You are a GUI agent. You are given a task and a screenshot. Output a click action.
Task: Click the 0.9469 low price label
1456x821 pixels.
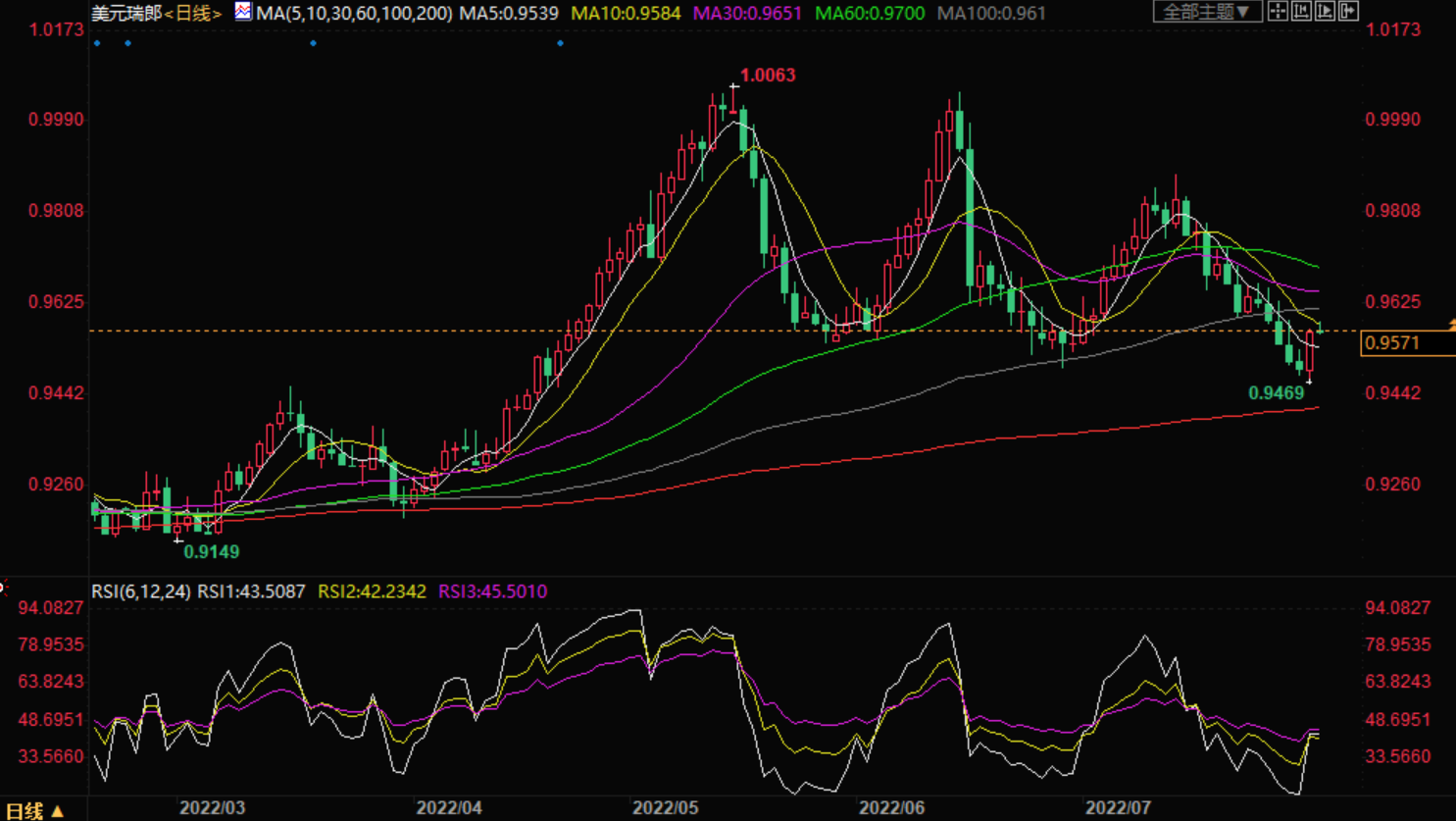[x=1276, y=393]
